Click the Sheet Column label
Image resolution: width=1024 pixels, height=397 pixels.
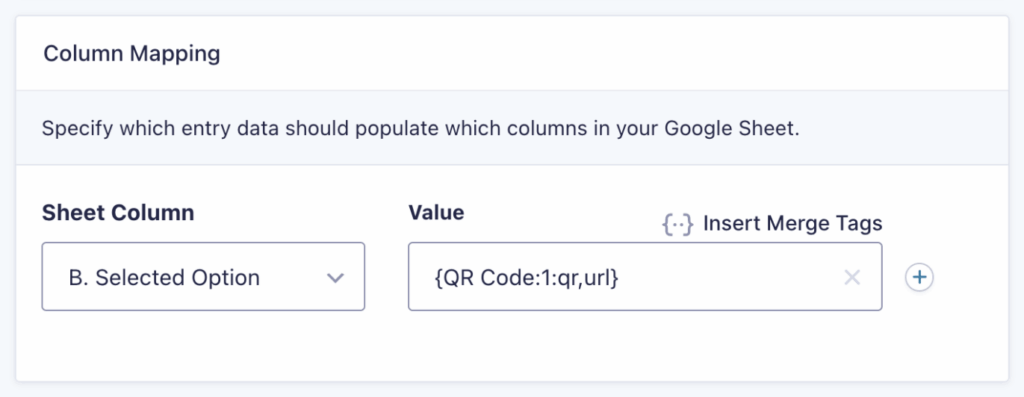pyautogui.click(x=118, y=213)
